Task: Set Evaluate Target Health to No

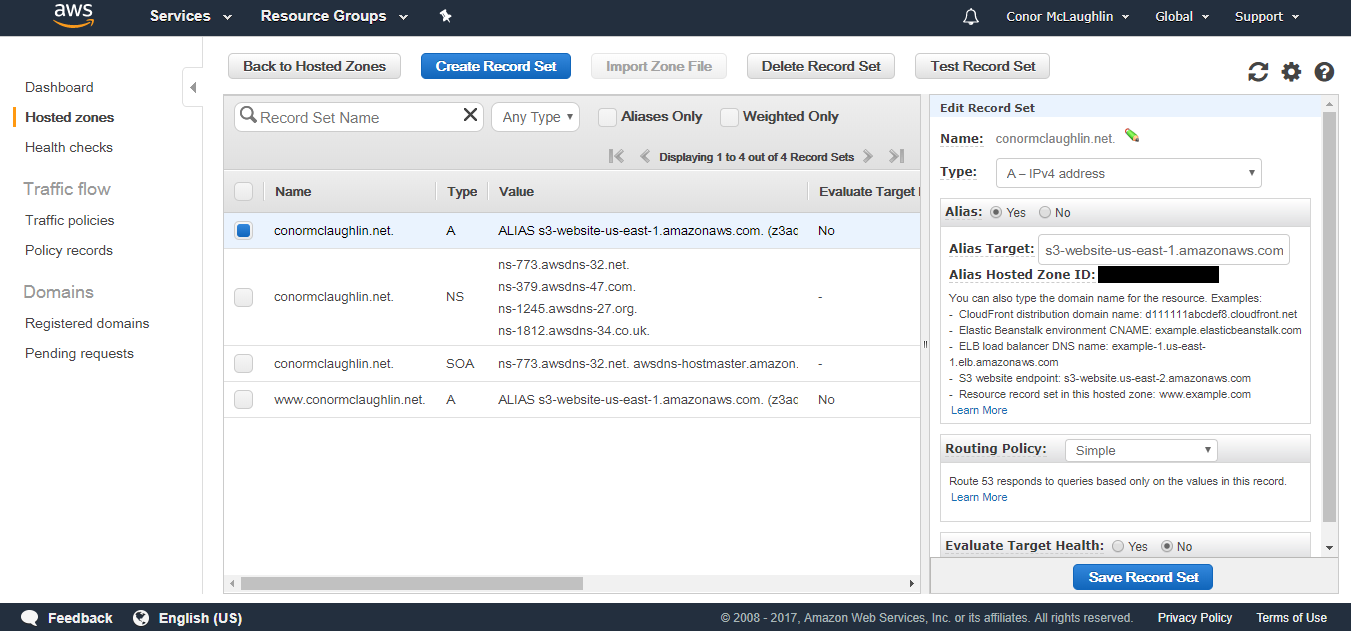Action: pyautogui.click(x=1166, y=546)
